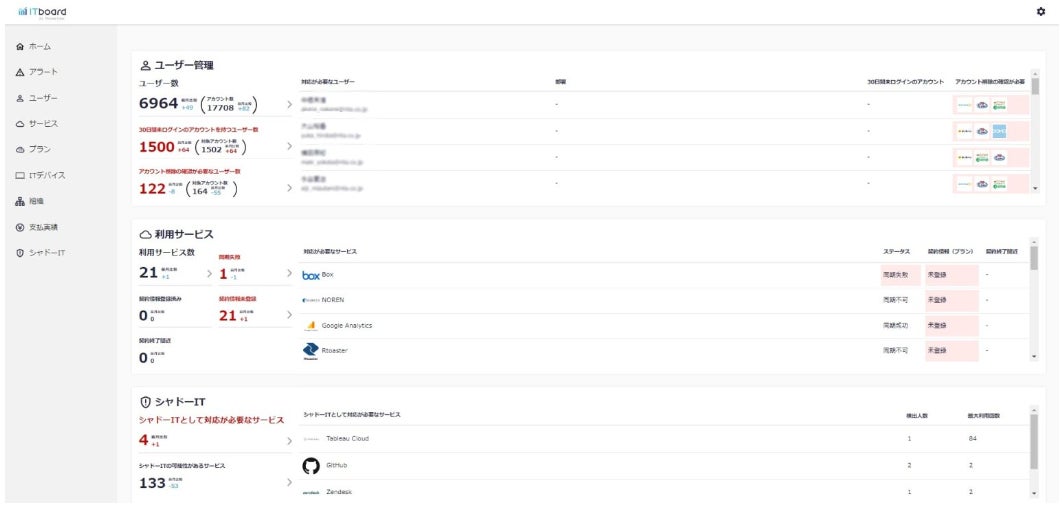Click the Tableau Cloud logo
The height and width of the screenshot is (508, 1062).
point(311,439)
